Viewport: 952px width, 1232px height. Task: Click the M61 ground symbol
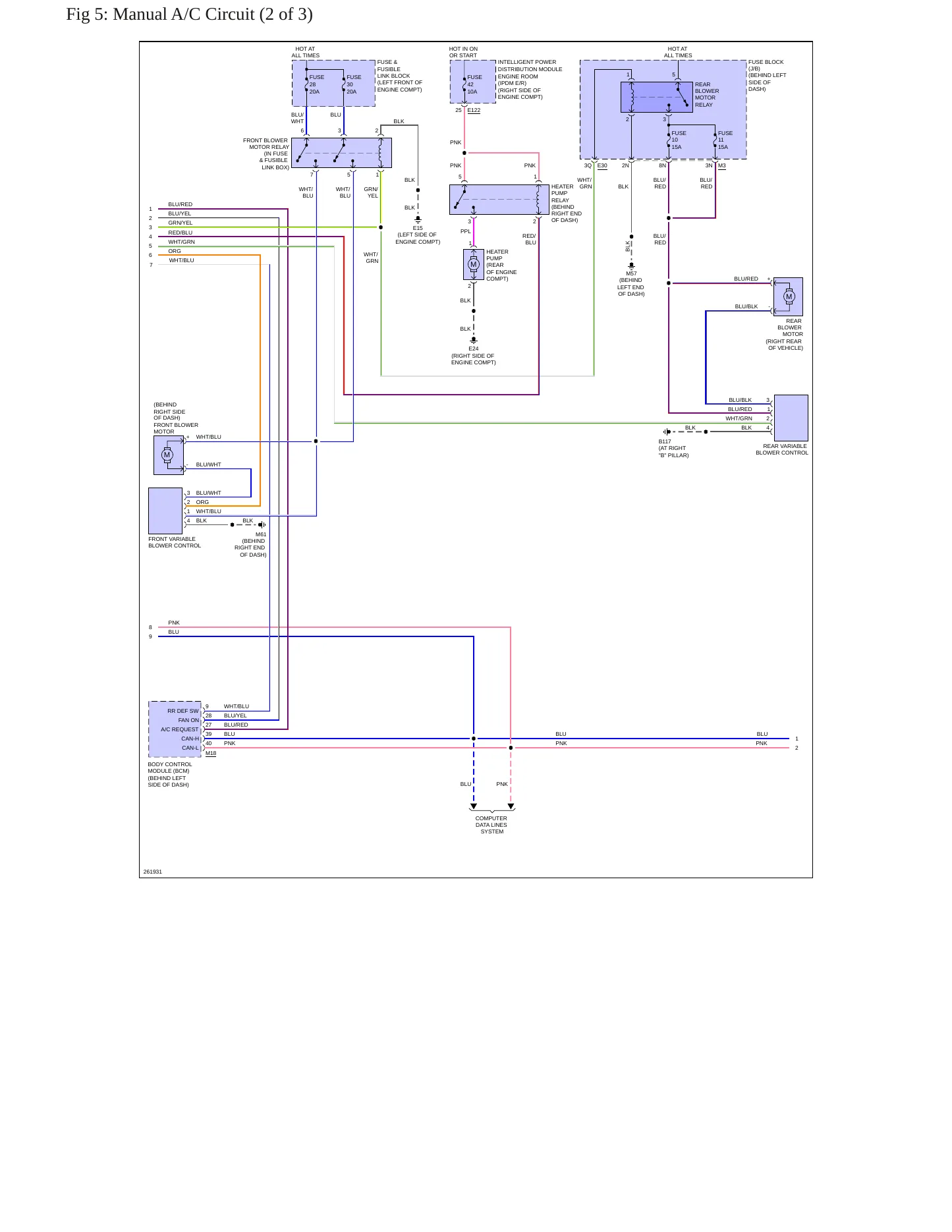tap(262, 525)
